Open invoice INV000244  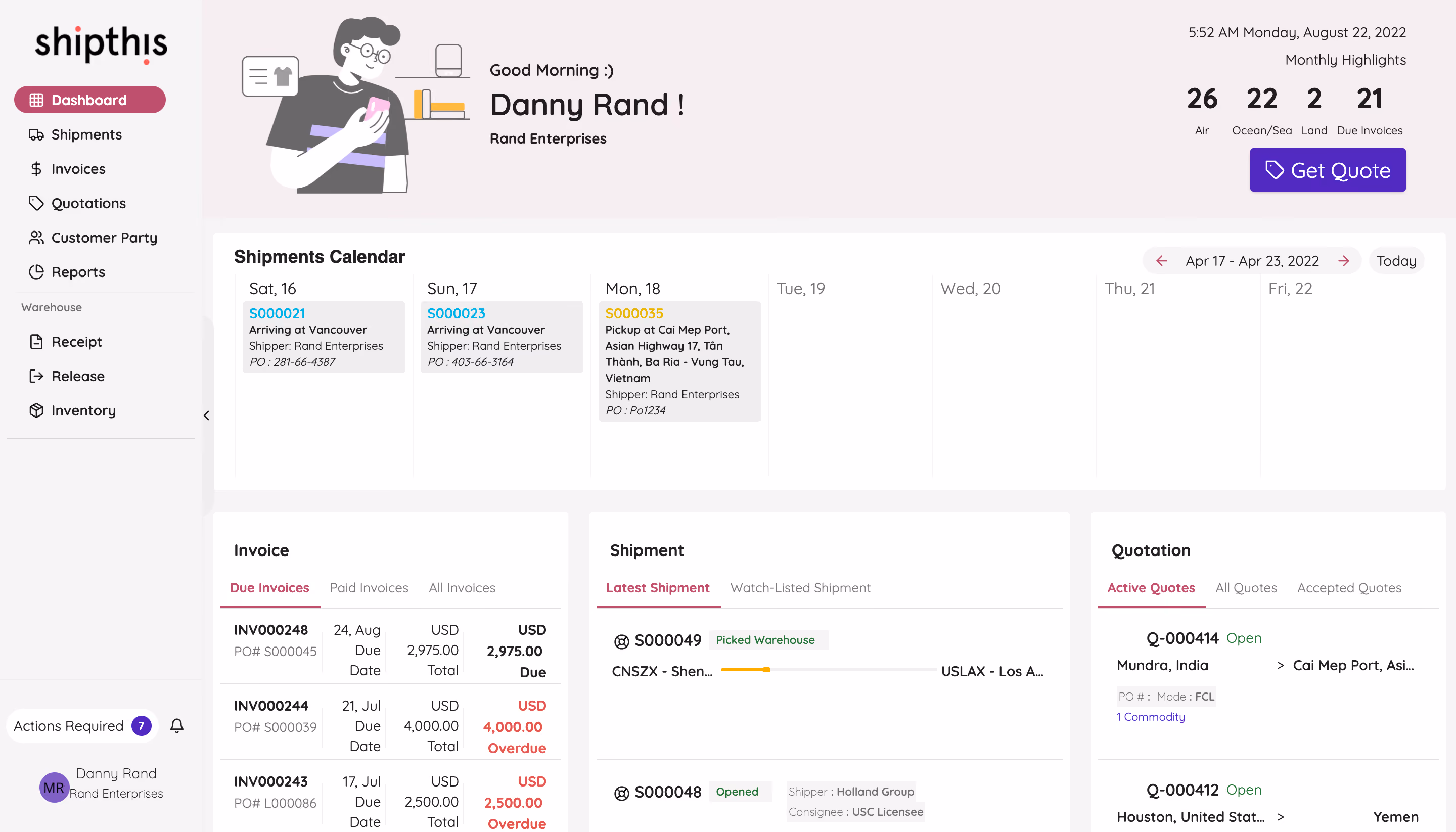pos(271,706)
